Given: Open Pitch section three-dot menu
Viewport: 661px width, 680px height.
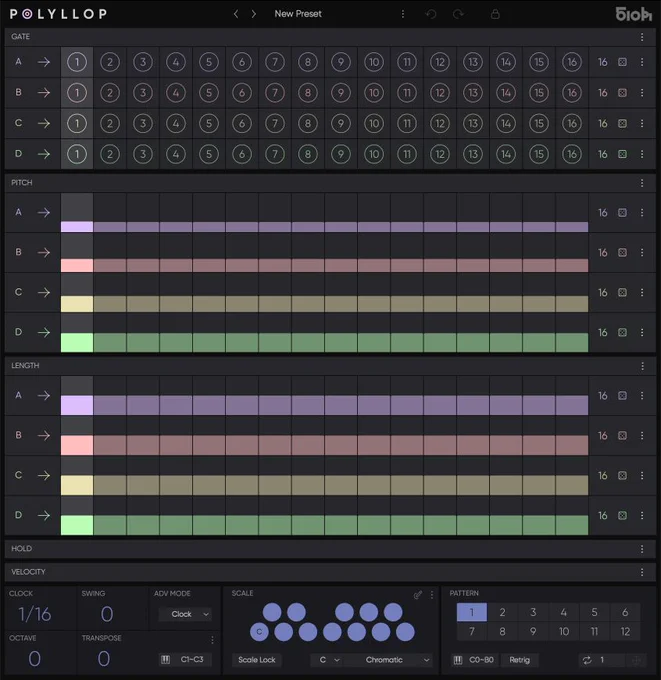Looking at the screenshot, I should coord(642,183).
